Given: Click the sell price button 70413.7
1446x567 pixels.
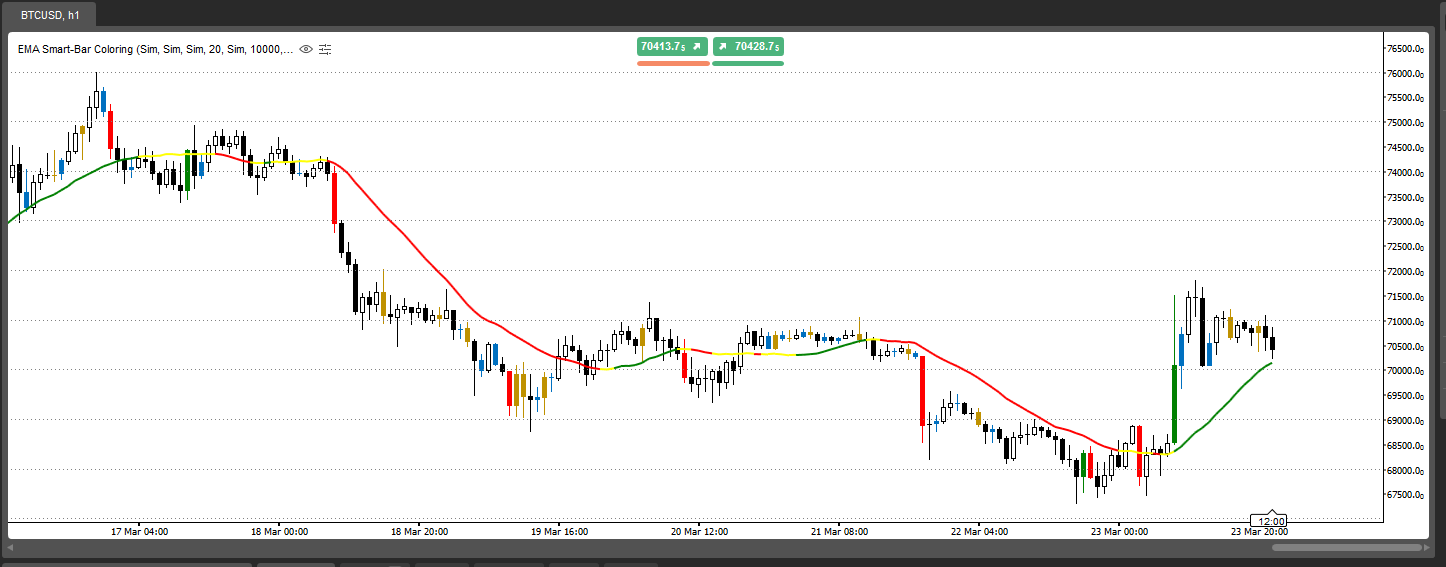Looking at the screenshot, I should click(x=672, y=46).
